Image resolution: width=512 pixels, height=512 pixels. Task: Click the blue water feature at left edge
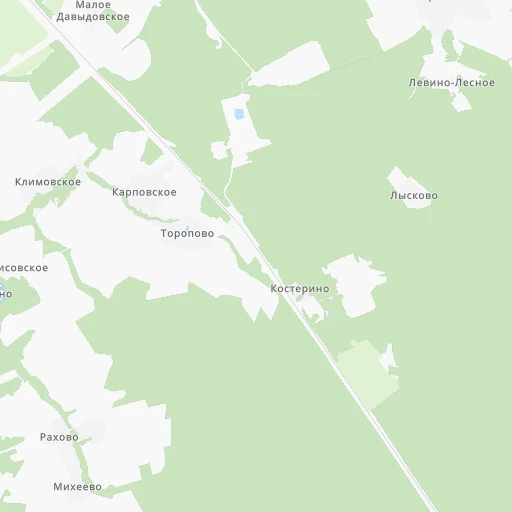click(x=2, y=293)
